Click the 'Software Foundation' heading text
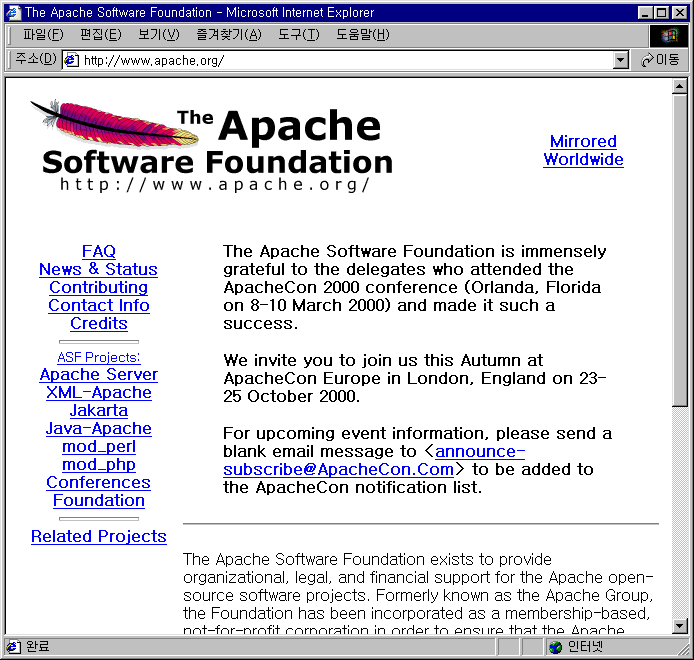 coord(217,162)
